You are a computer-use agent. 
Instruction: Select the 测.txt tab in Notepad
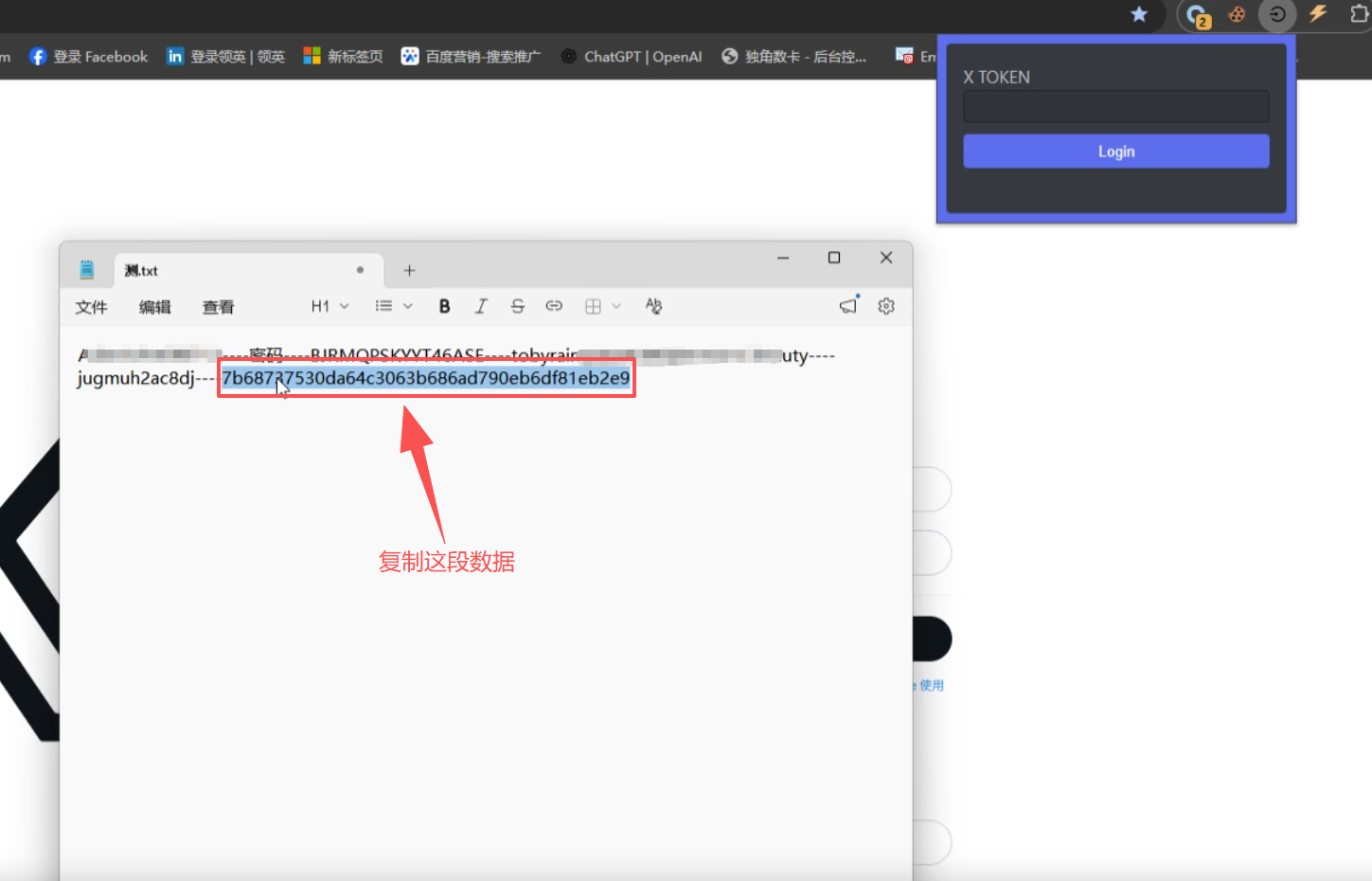coord(248,270)
